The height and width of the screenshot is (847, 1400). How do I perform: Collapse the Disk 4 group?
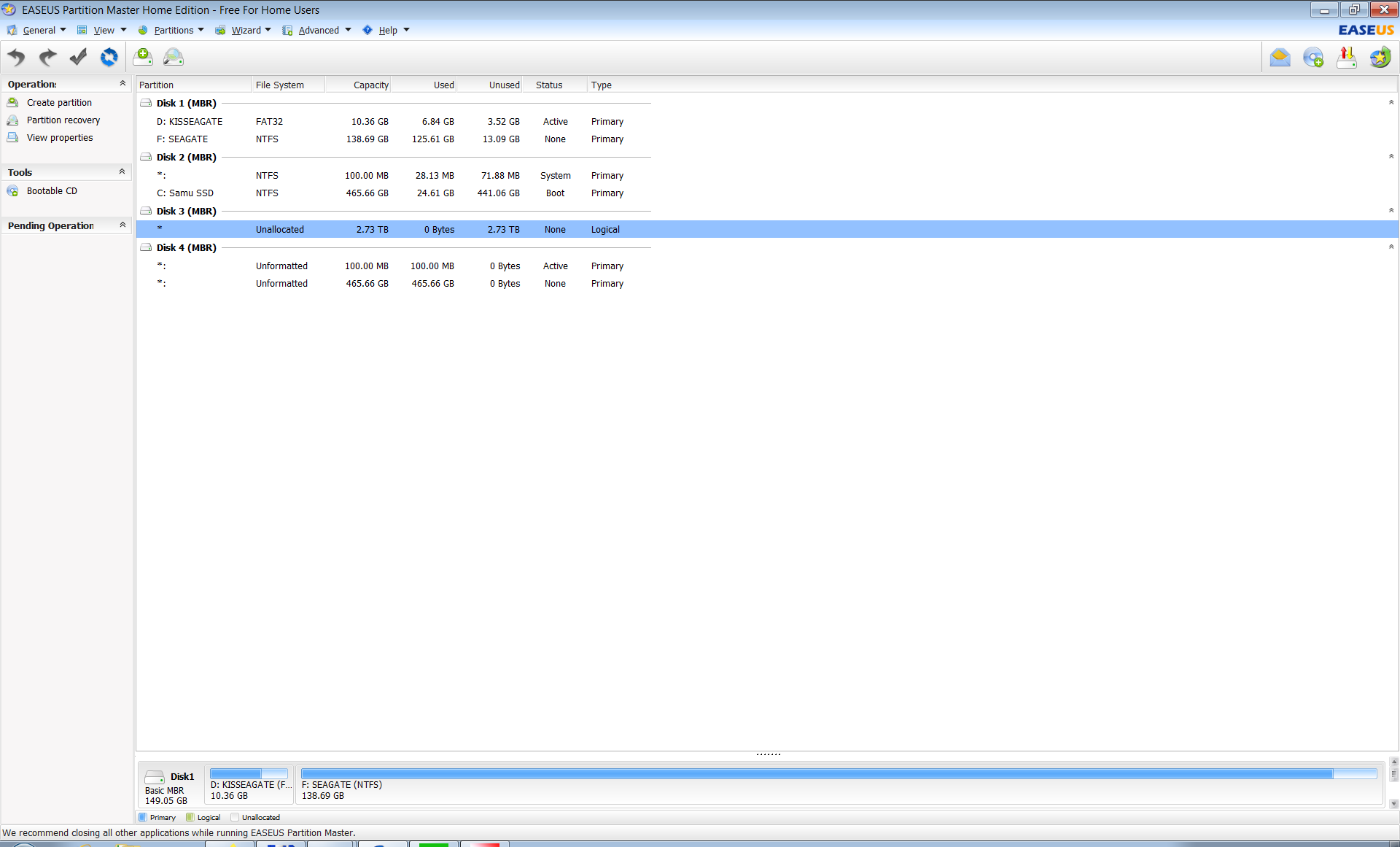(1391, 247)
